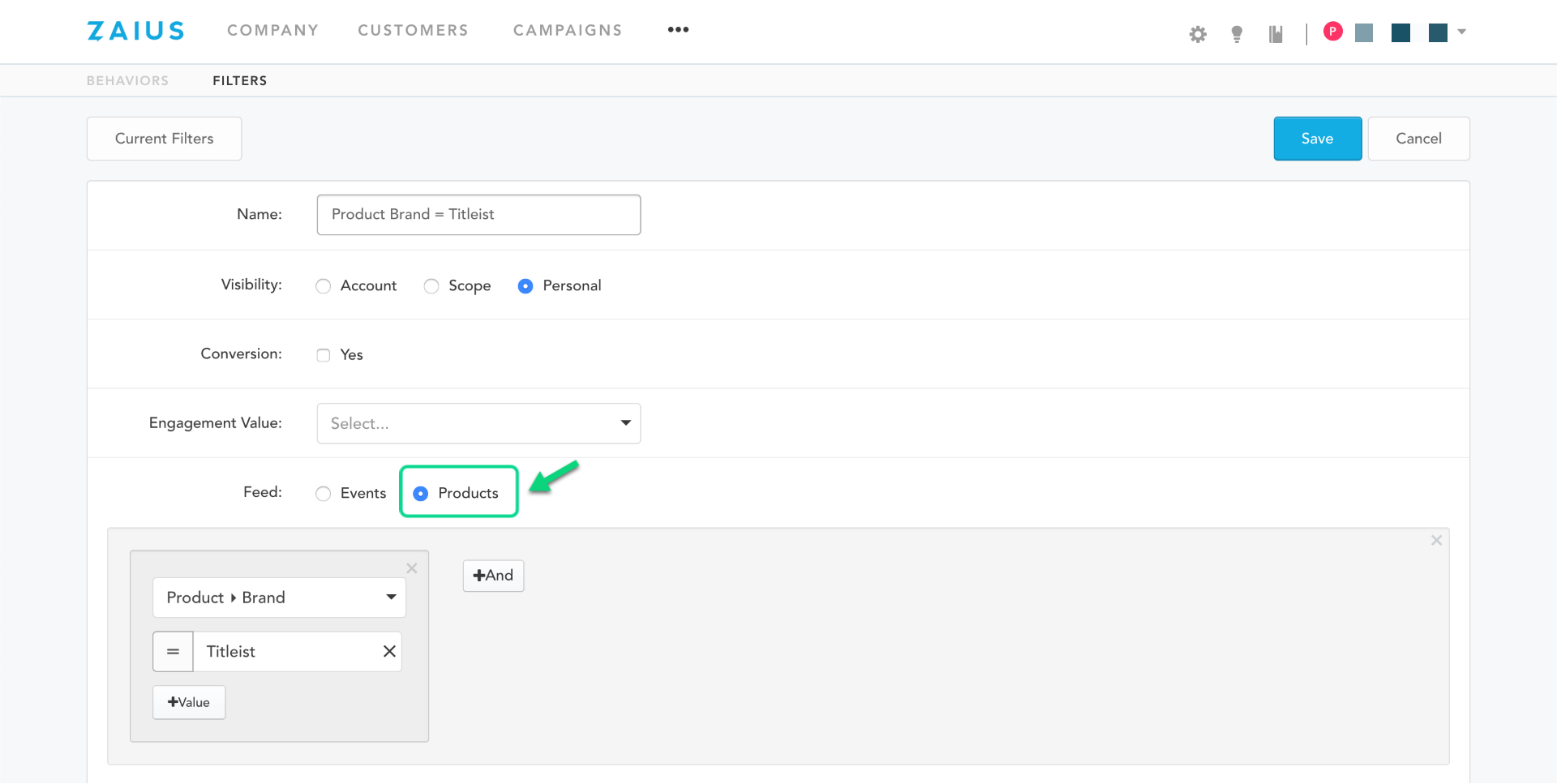Click the lightbulb ideas icon

1237,34
